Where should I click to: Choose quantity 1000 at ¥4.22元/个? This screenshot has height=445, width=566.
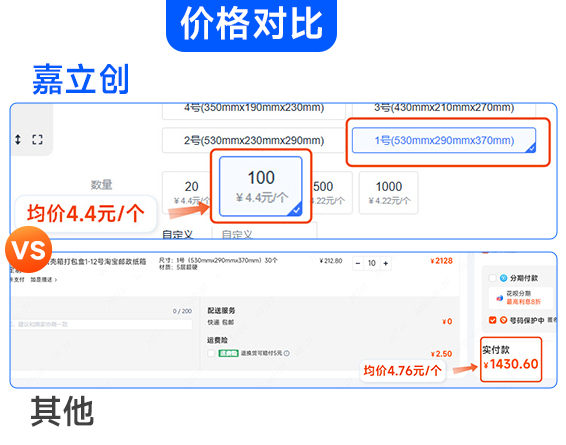pos(389,193)
